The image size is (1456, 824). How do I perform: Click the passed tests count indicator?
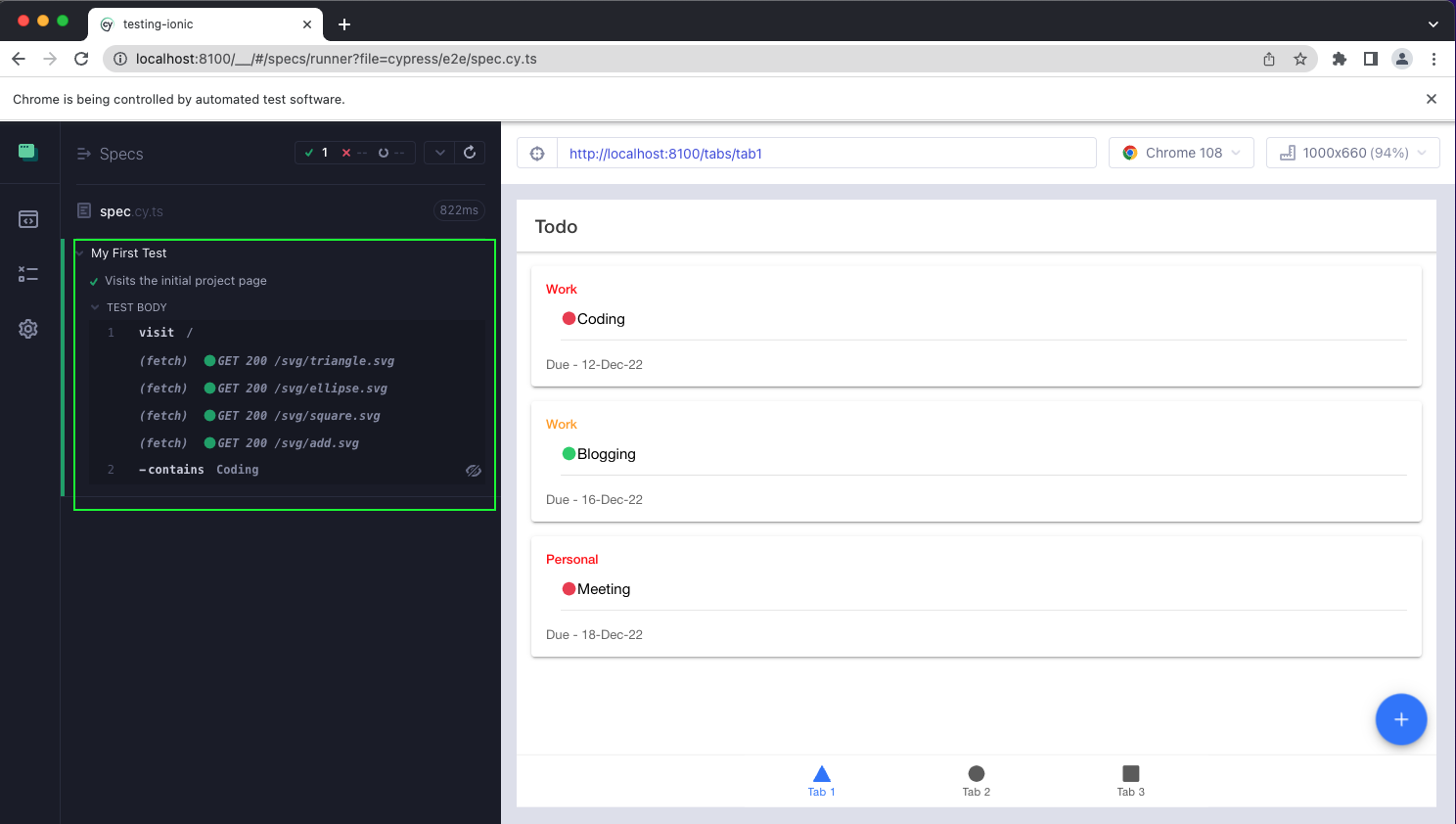pos(316,153)
